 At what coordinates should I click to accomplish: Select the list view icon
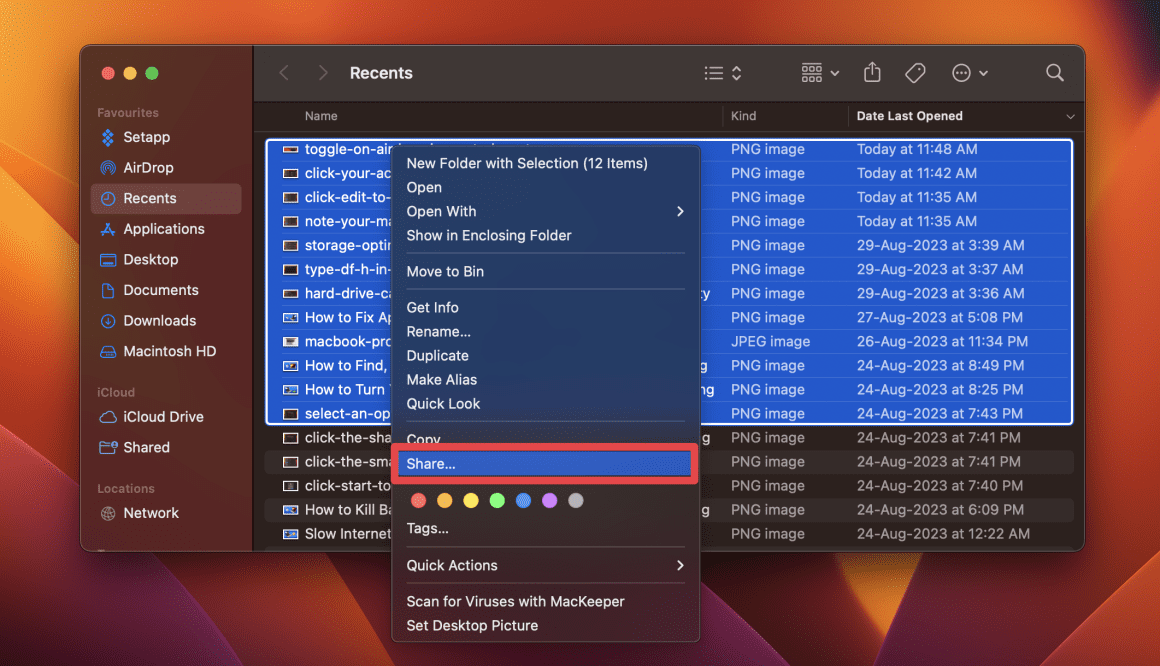coord(712,72)
